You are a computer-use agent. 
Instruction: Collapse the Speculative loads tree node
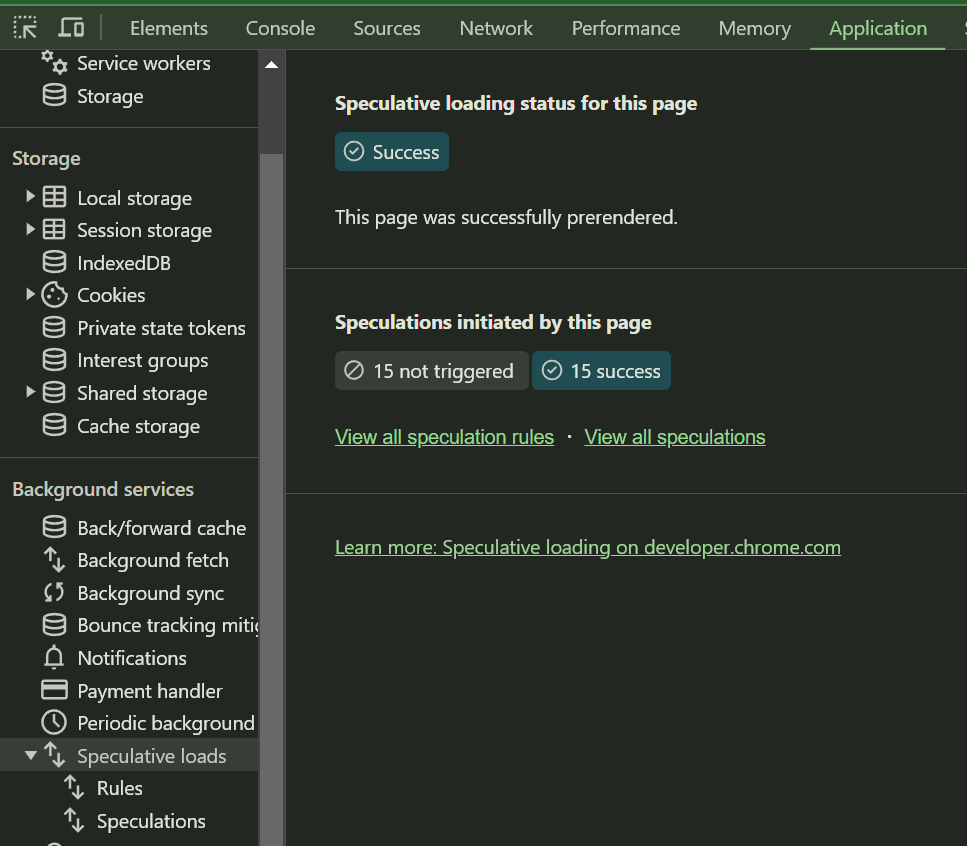pos(31,756)
